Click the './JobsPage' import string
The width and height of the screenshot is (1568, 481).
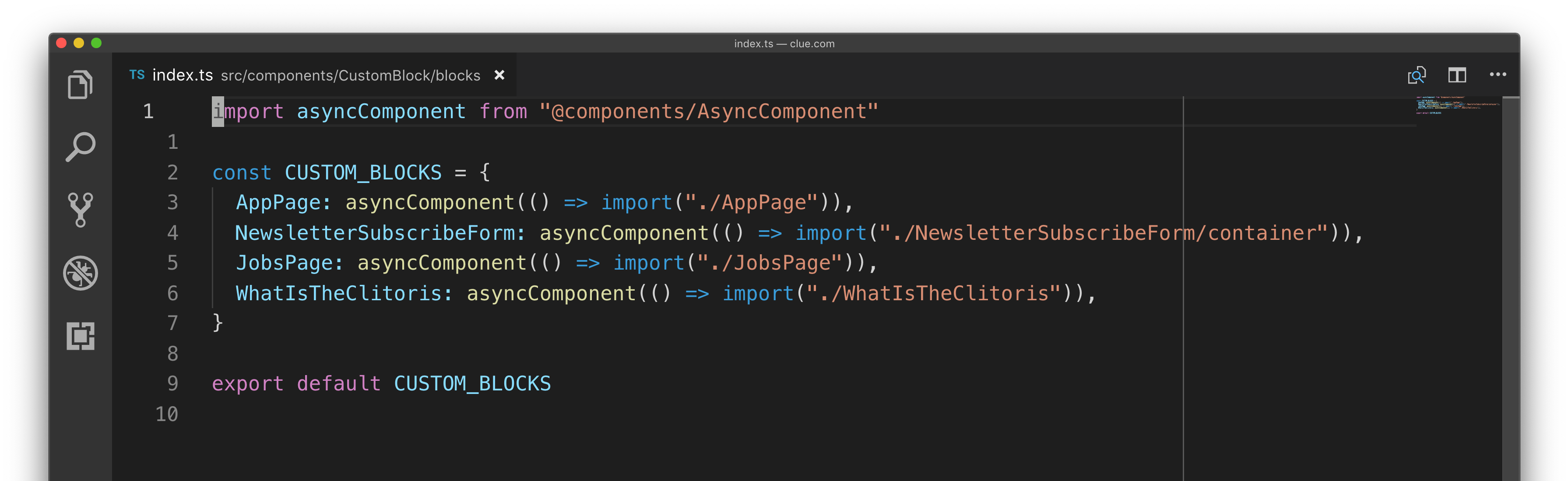[x=770, y=263]
